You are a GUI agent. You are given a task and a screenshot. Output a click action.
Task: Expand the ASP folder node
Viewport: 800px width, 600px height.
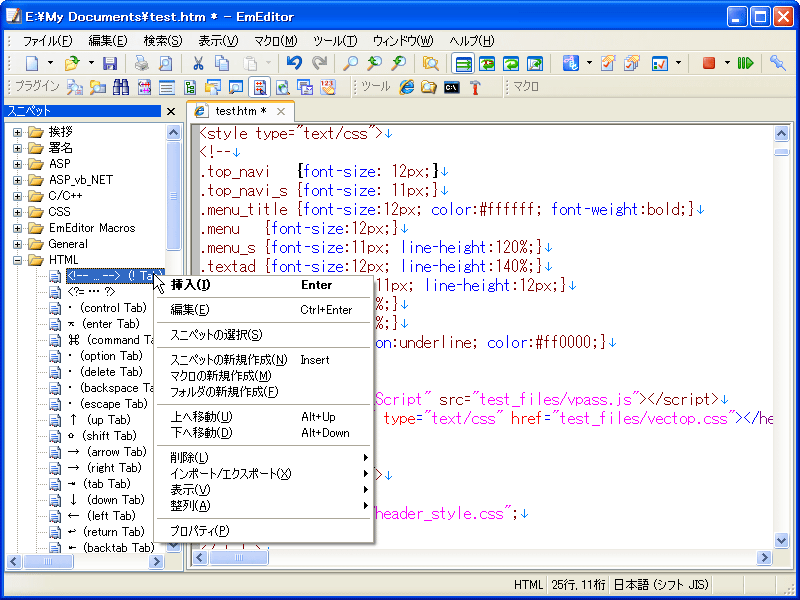pos(18,165)
